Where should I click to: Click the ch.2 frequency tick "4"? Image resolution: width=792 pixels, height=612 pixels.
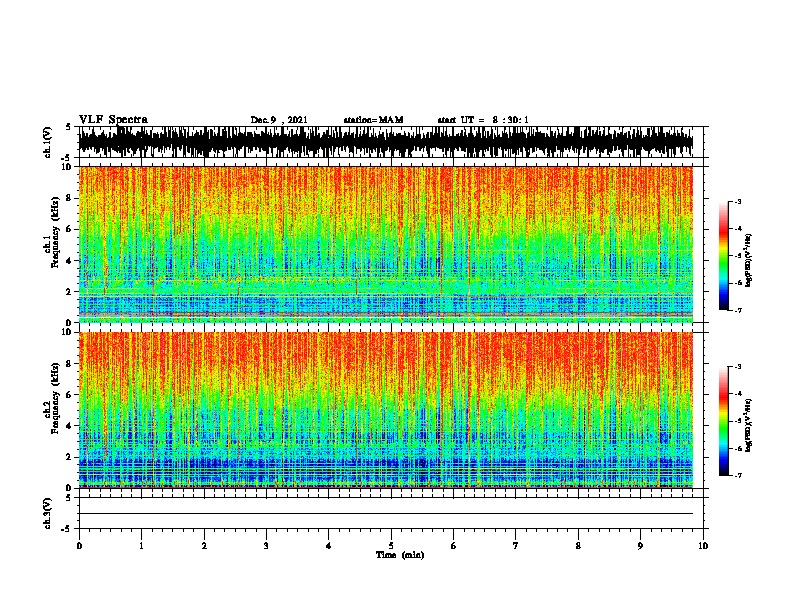click(69, 426)
